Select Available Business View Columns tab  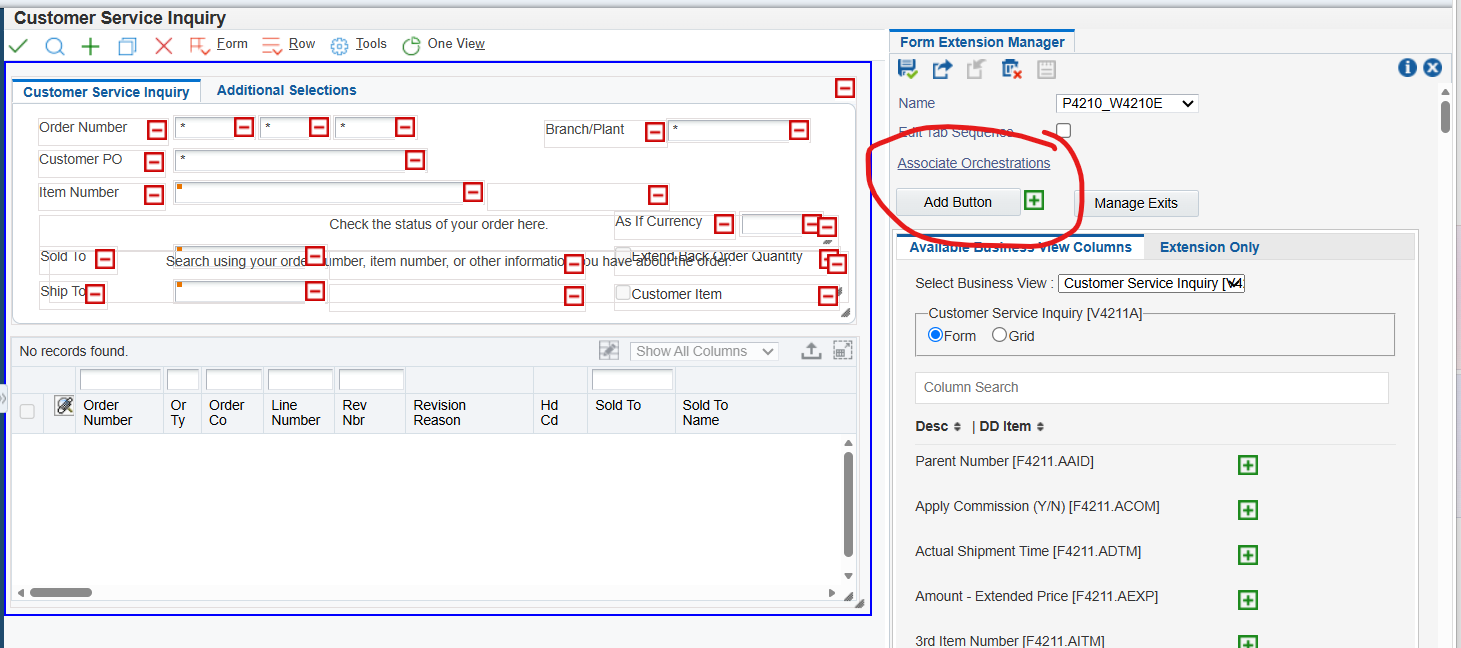pos(1020,247)
